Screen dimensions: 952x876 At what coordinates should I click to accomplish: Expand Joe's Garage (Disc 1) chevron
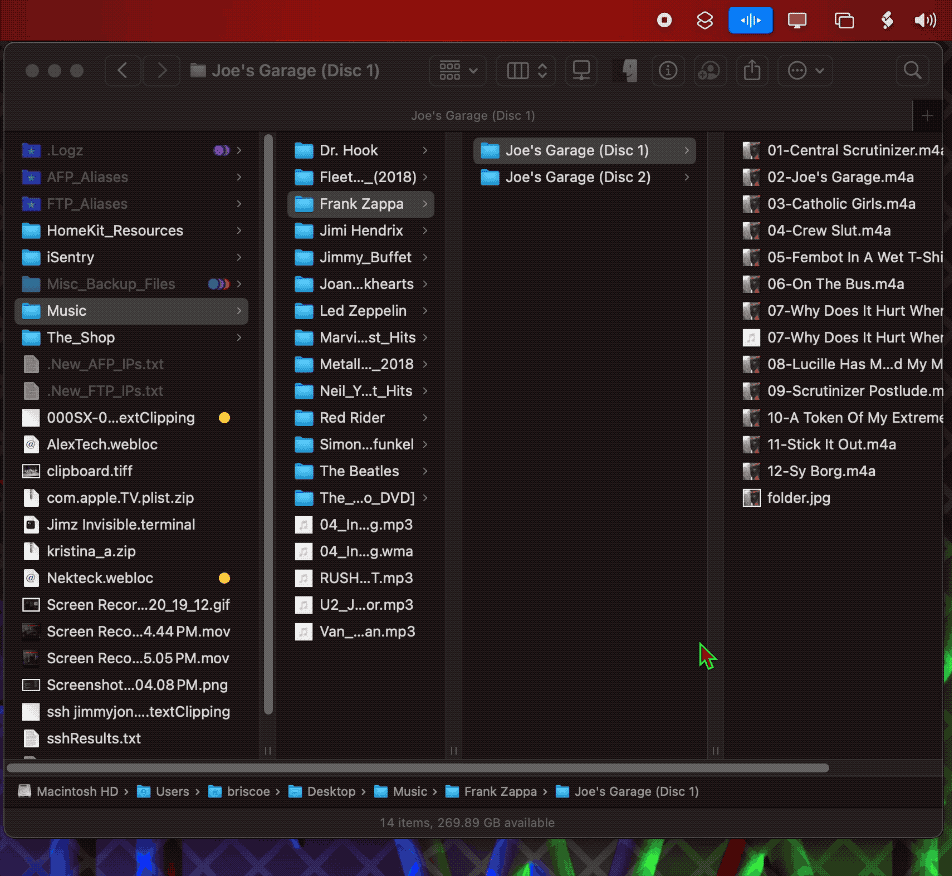[687, 151]
